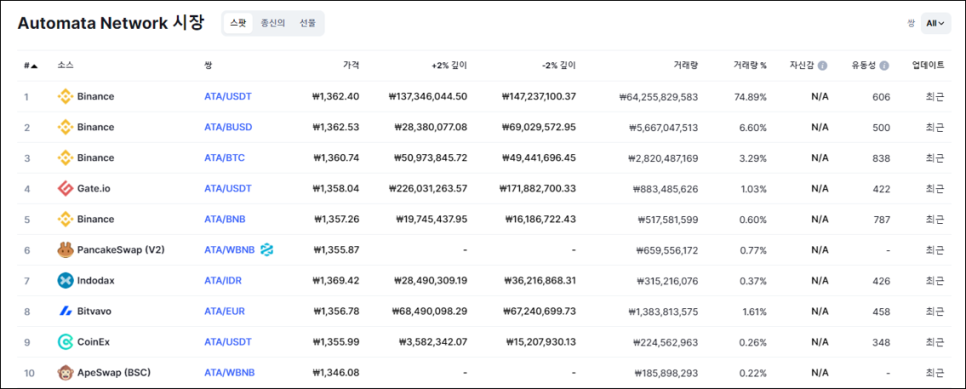The height and width of the screenshot is (389, 966).
Task: Sort by 소스 column header
Action: [65, 65]
